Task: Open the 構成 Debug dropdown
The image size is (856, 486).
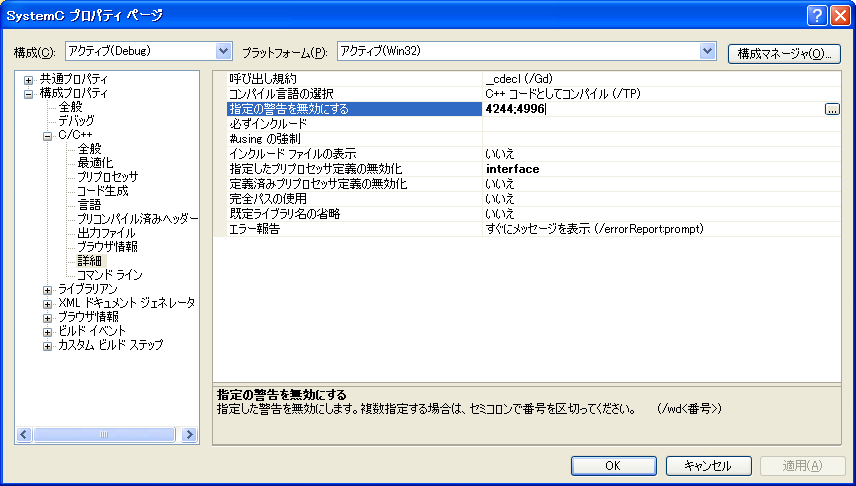Action: (x=223, y=51)
